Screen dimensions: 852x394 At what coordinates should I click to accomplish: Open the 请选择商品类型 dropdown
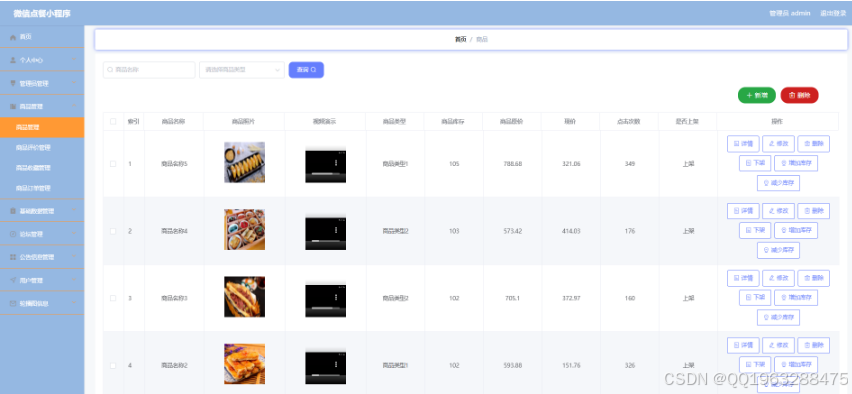tap(242, 70)
